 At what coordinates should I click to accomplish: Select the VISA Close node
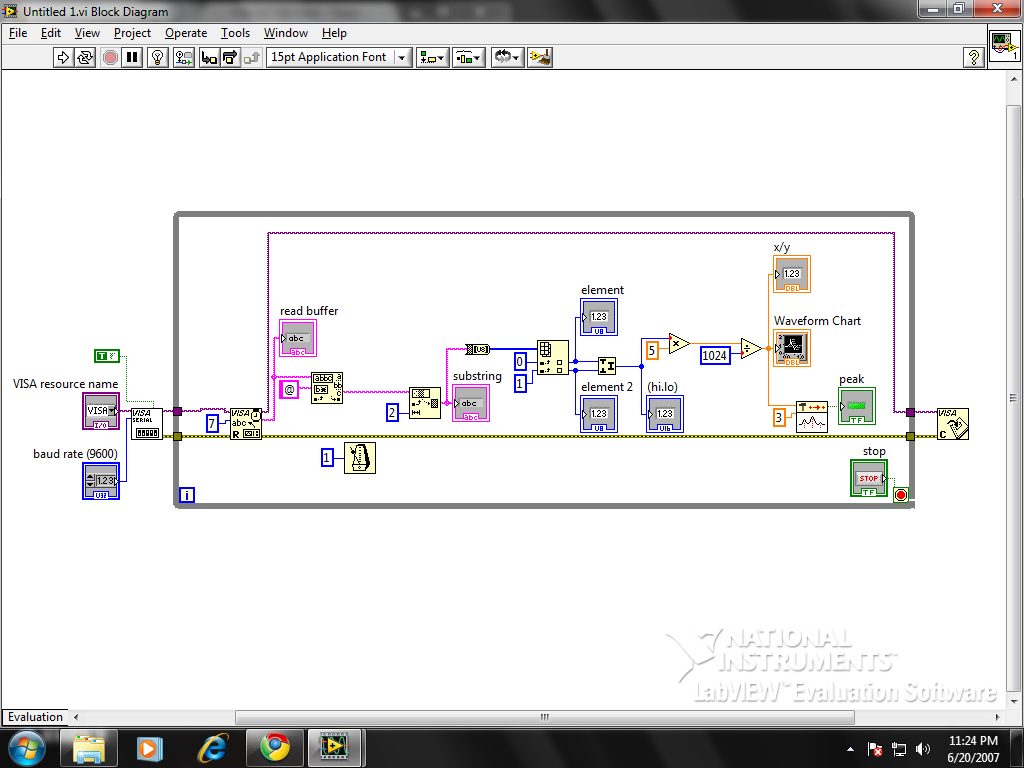click(953, 424)
